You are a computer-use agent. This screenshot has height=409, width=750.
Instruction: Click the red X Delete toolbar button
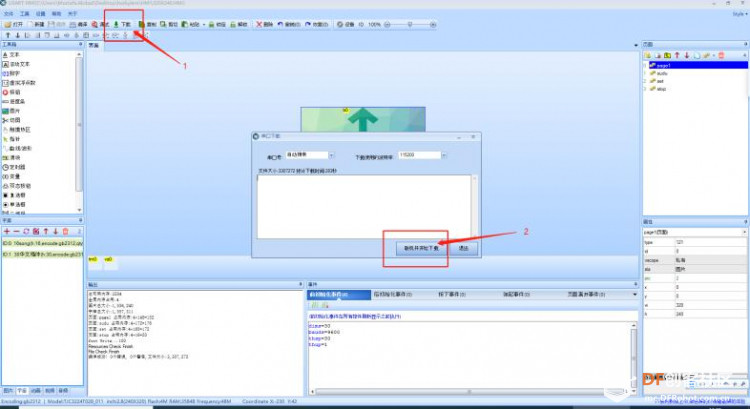point(264,24)
